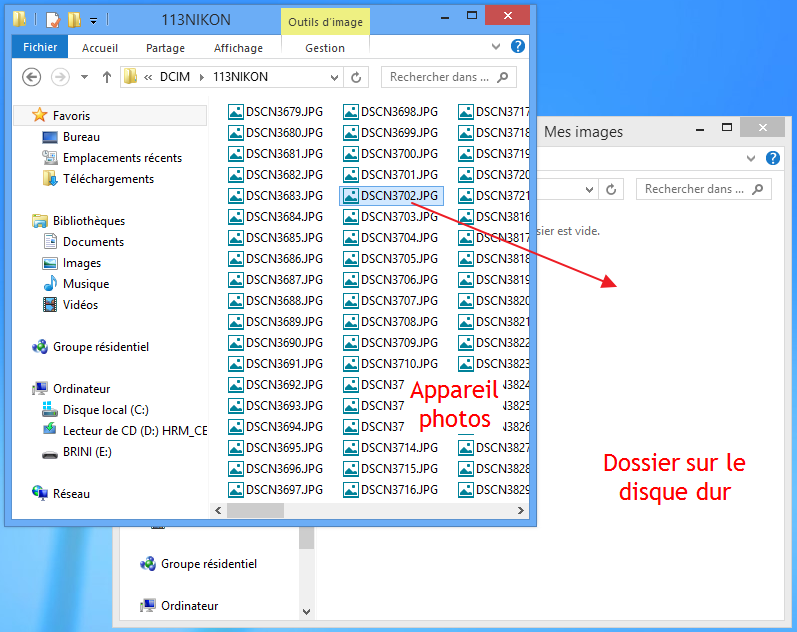Click the properties icon in quick access toolbar
The image size is (797, 632).
point(53,20)
